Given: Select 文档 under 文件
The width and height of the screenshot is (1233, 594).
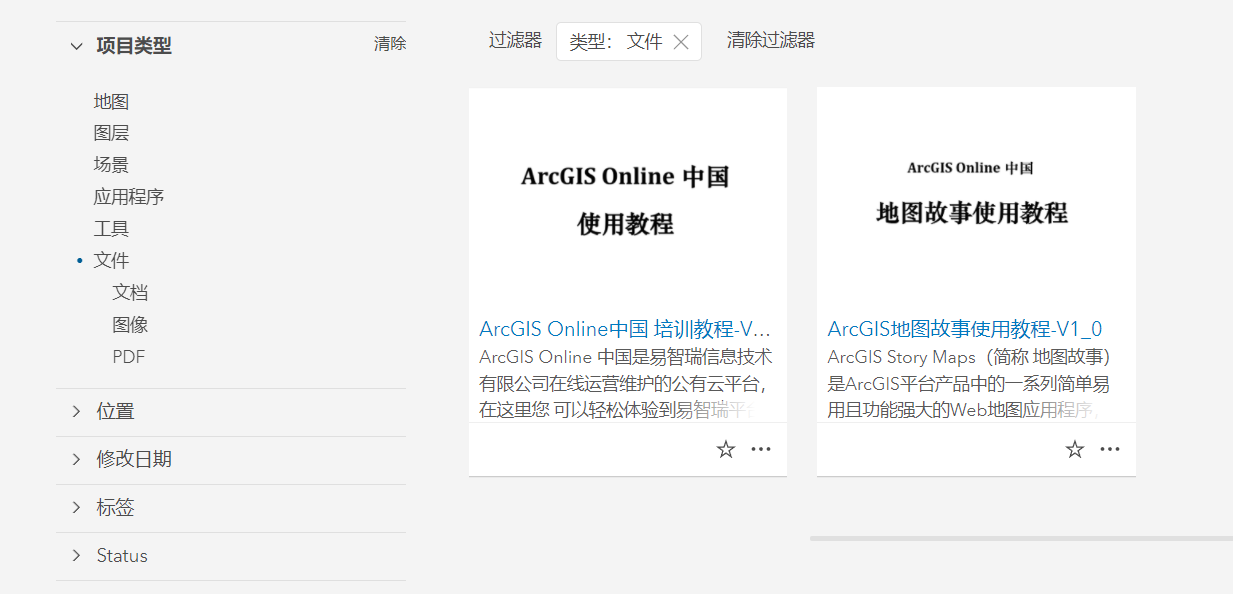Looking at the screenshot, I should point(129,291).
